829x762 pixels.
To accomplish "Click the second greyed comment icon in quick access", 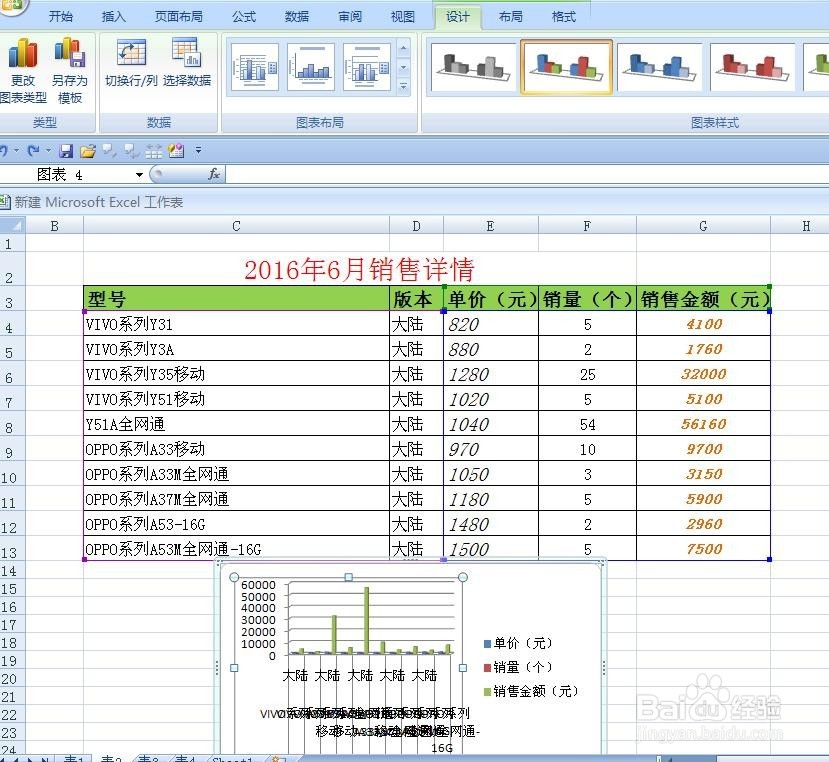I will click(x=131, y=151).
